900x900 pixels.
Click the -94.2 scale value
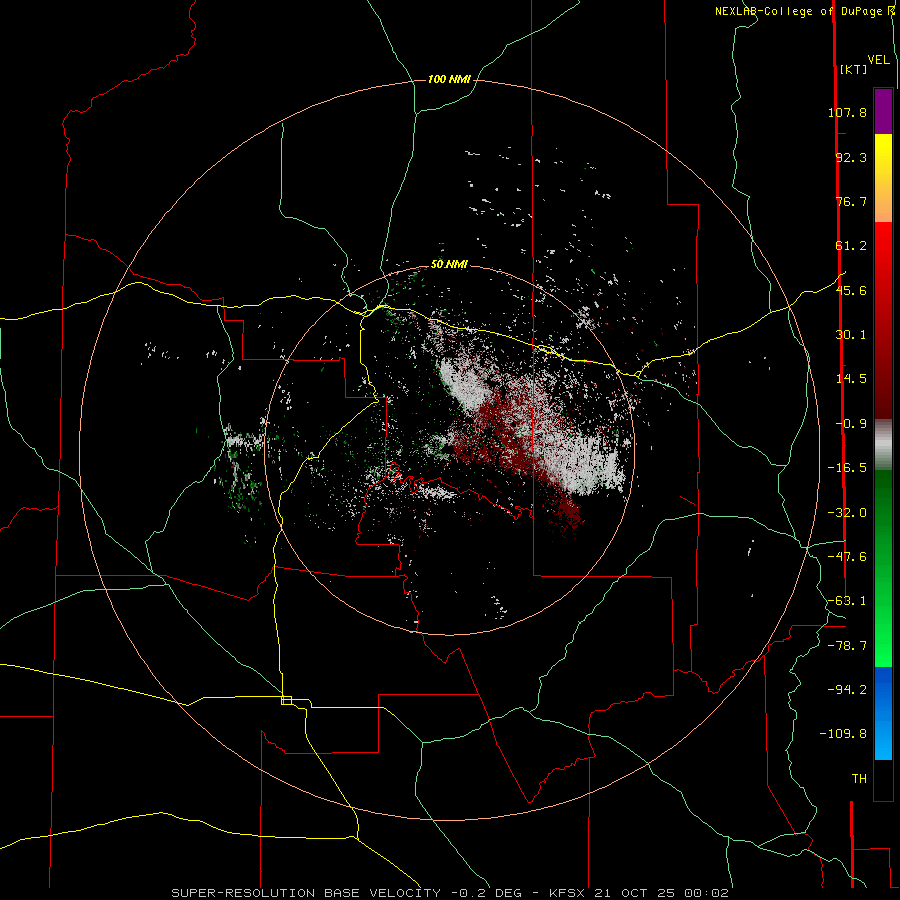[x=847, y=689]
